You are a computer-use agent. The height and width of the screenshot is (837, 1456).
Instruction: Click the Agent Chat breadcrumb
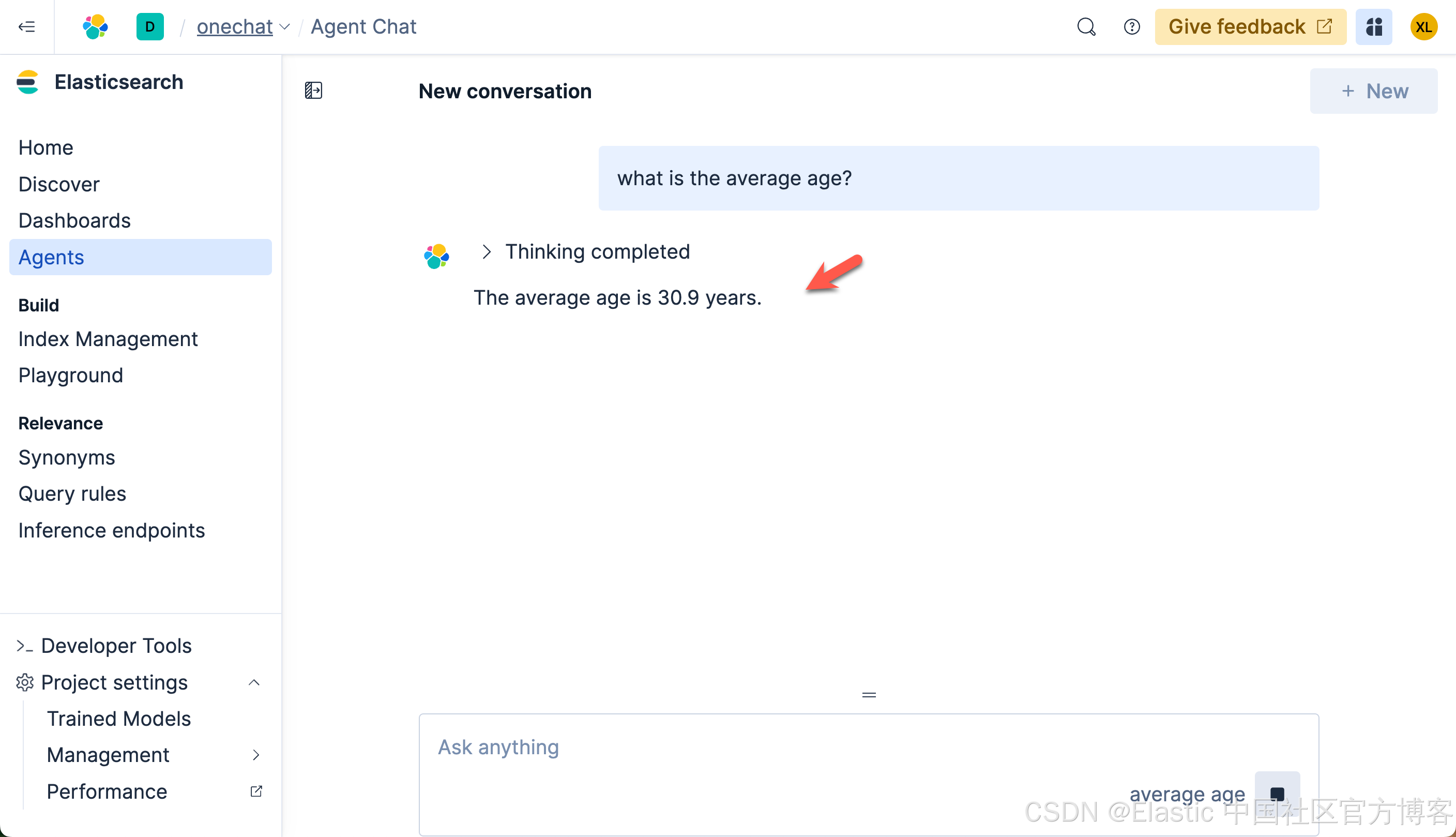[363, 26]
